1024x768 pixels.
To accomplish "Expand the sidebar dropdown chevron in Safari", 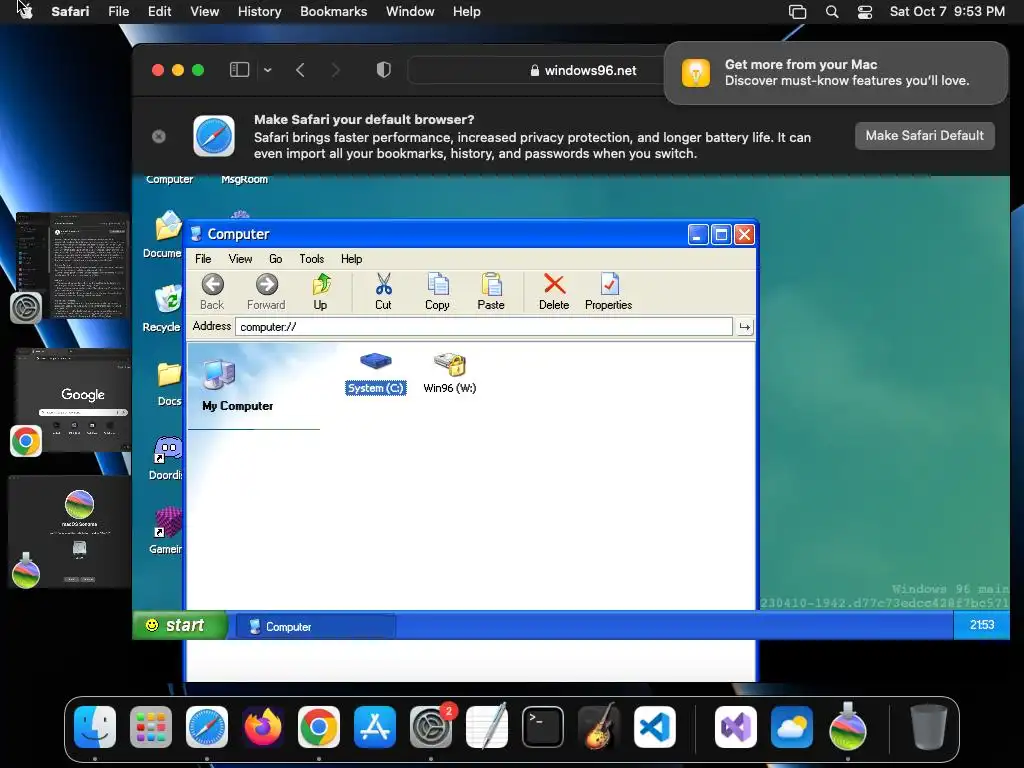I will coord(268,70).
